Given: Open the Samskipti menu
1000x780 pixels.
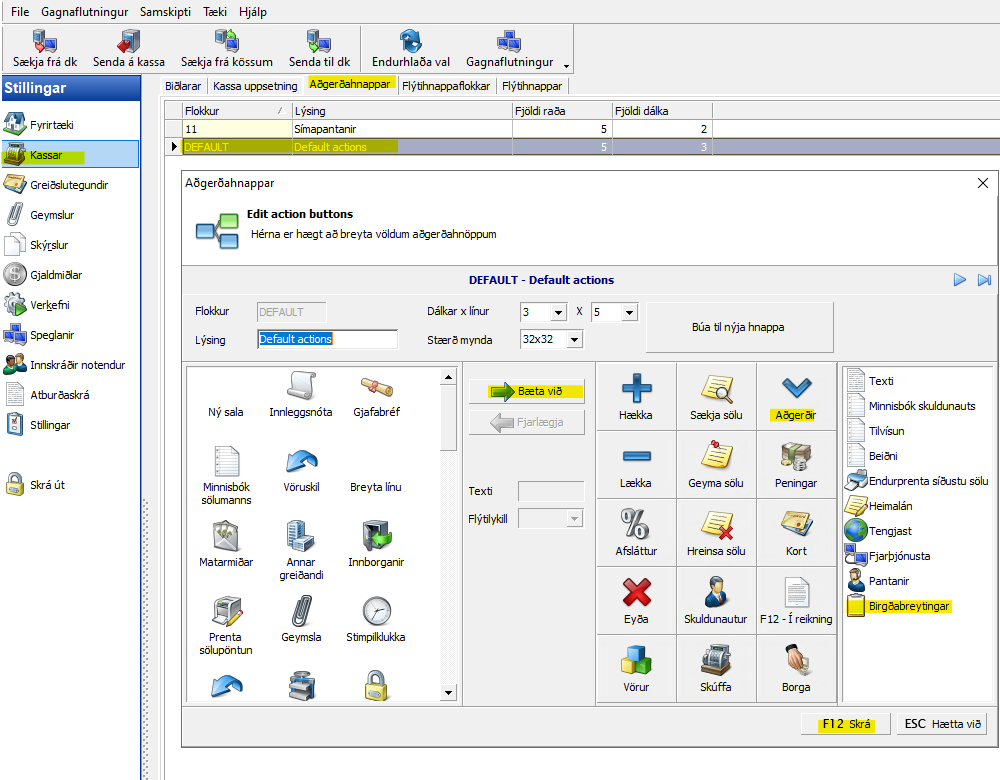Looking at the screenshot, I should (x=166, y=10).
